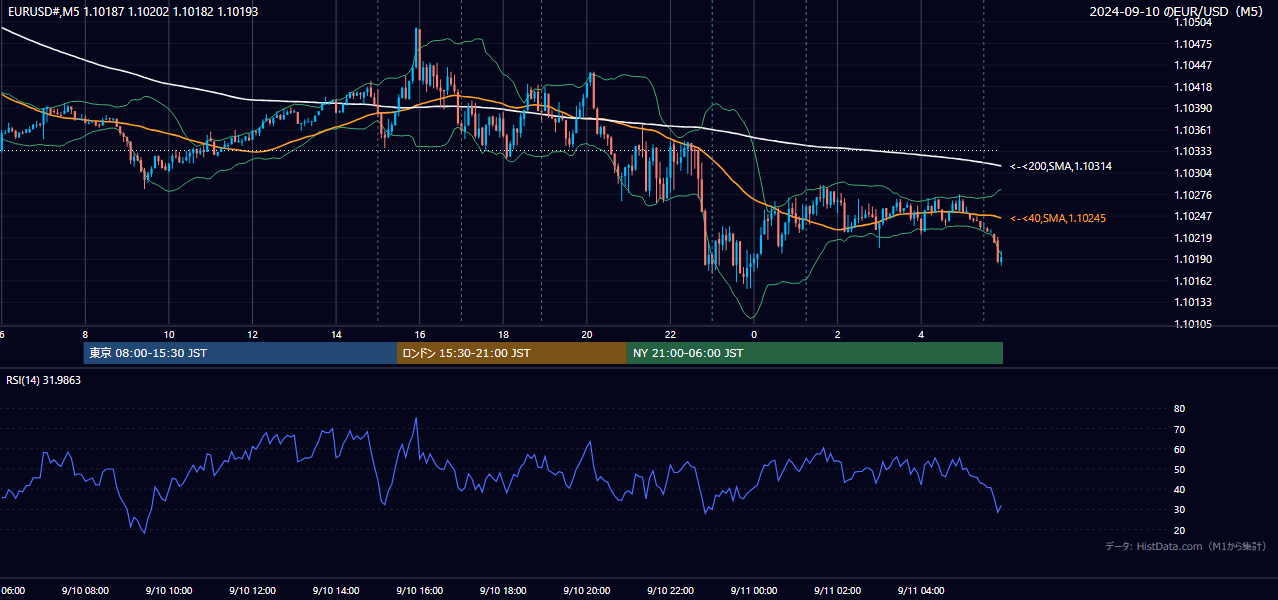Click hour label 14 on the price chart axis

pos(336,334)
